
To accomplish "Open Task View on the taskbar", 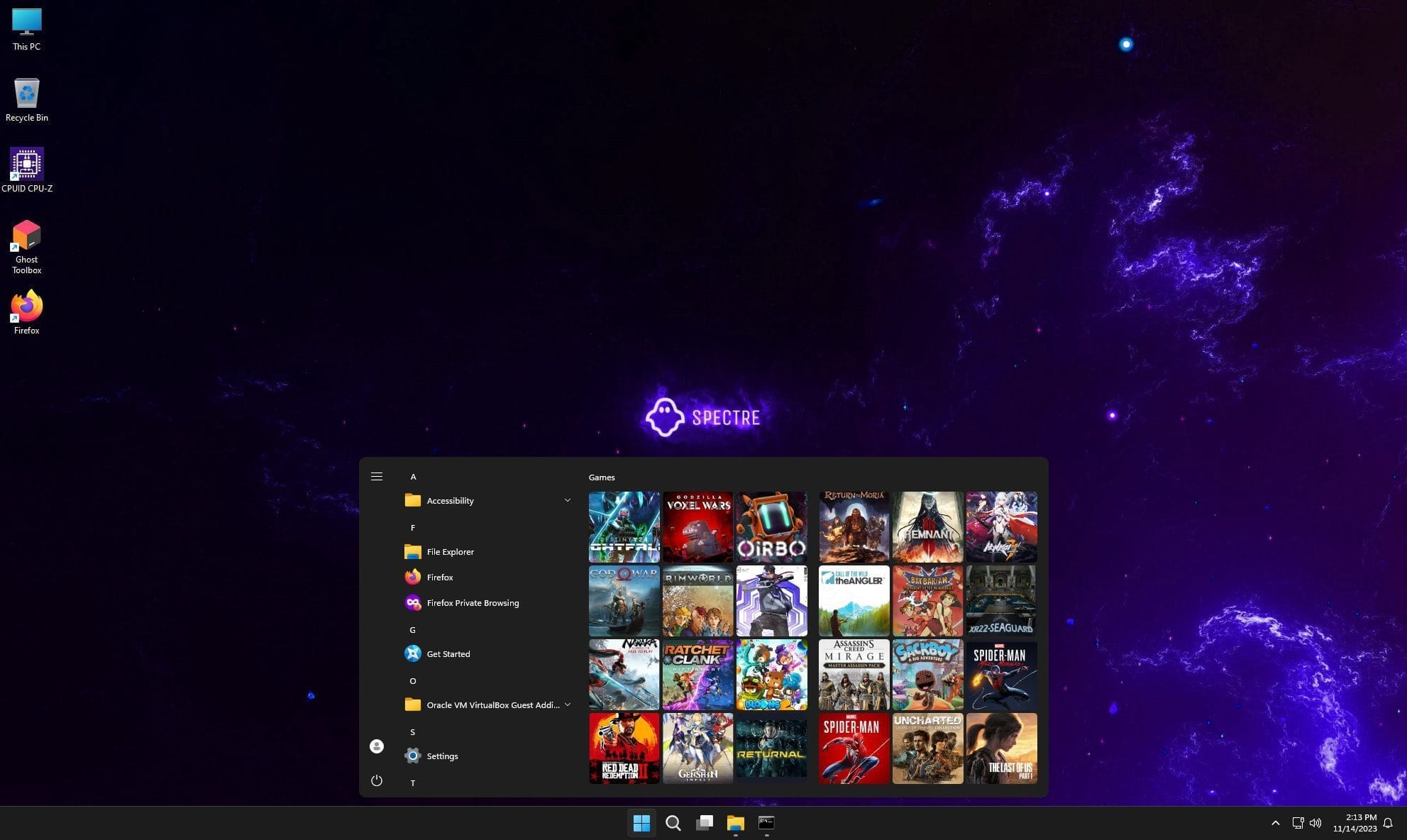I will click(705, 823).
